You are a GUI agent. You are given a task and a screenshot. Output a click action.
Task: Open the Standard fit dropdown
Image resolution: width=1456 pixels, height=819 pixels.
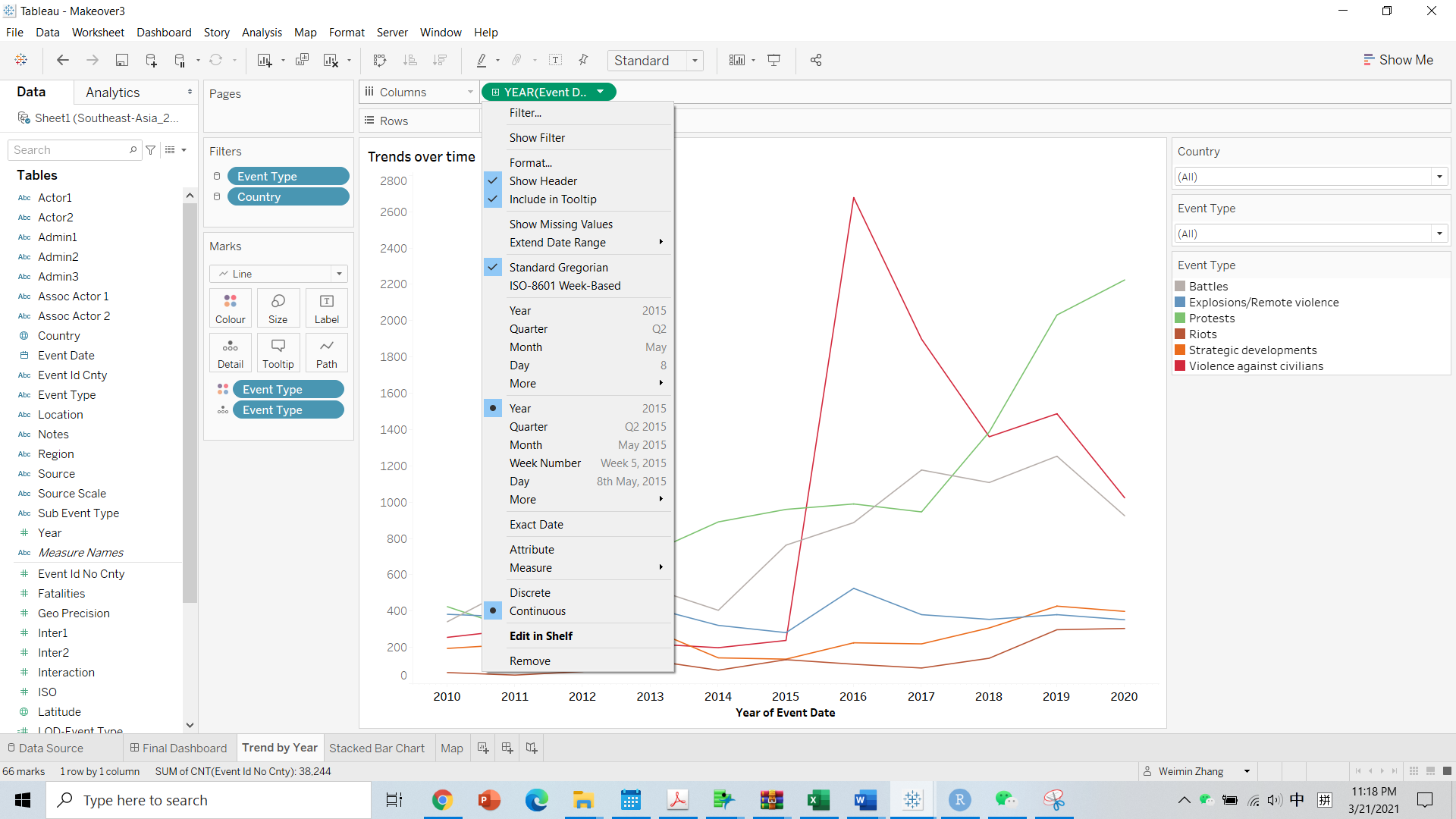(694, 61)
